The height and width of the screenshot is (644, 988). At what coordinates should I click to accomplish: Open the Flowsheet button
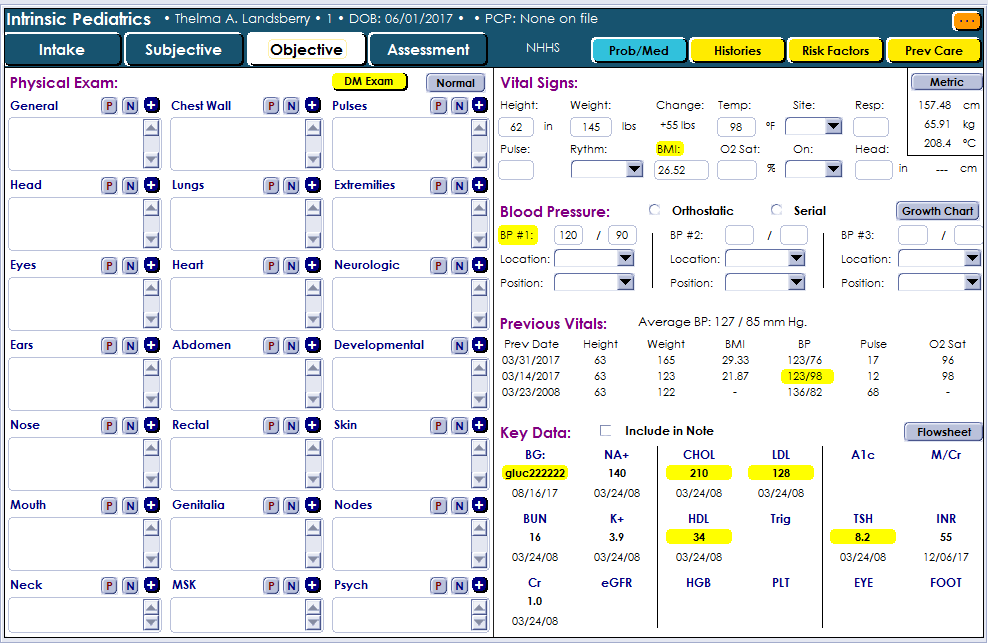[x=943, y=432]
